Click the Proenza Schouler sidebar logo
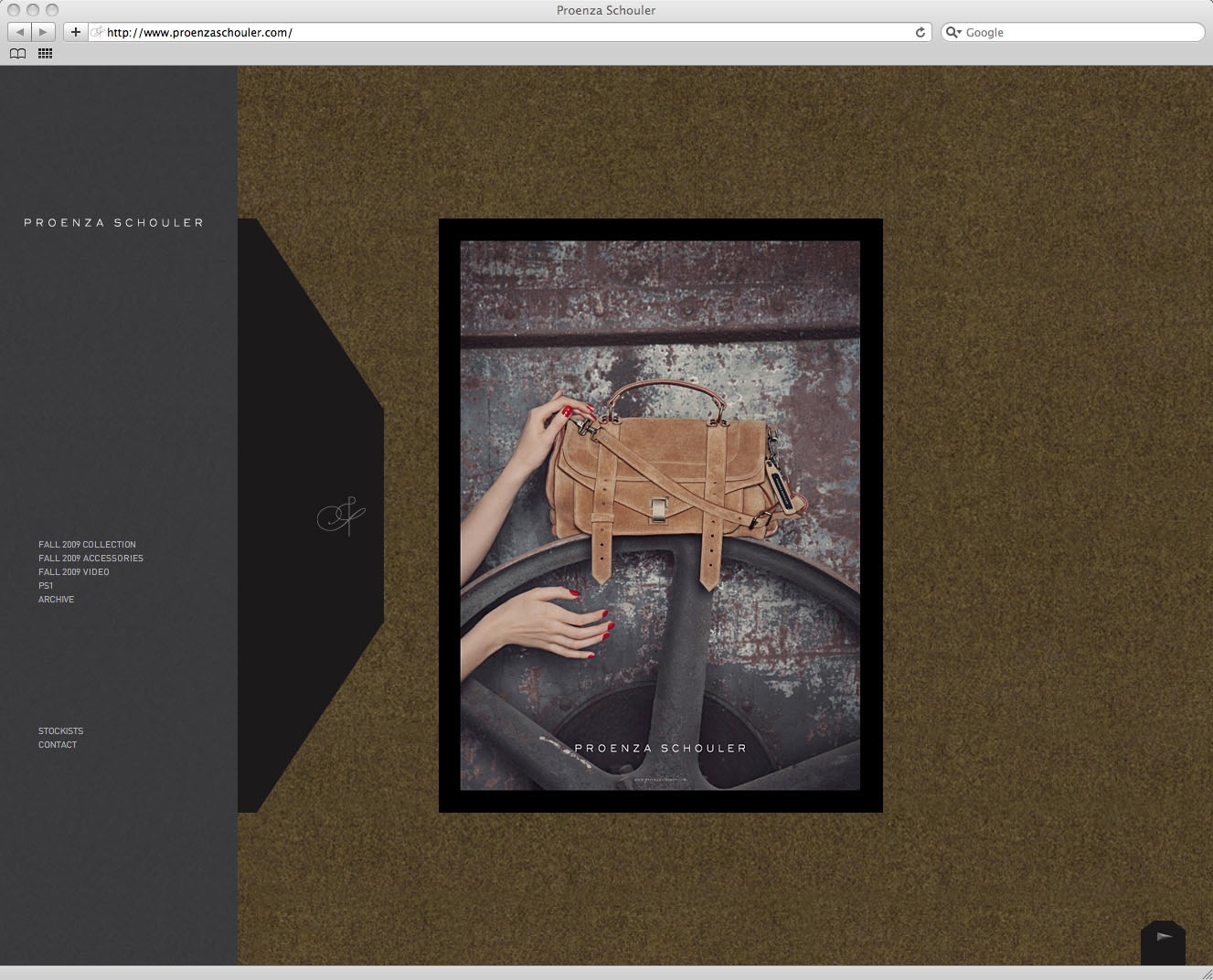This screenshot has height=980, width=1213. (113, 223)
